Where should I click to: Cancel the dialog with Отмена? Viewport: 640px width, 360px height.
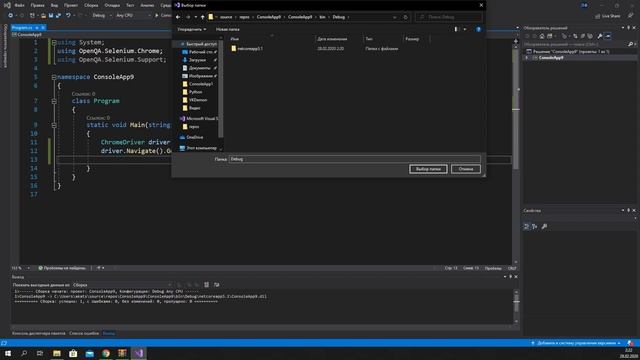[466, 169]
